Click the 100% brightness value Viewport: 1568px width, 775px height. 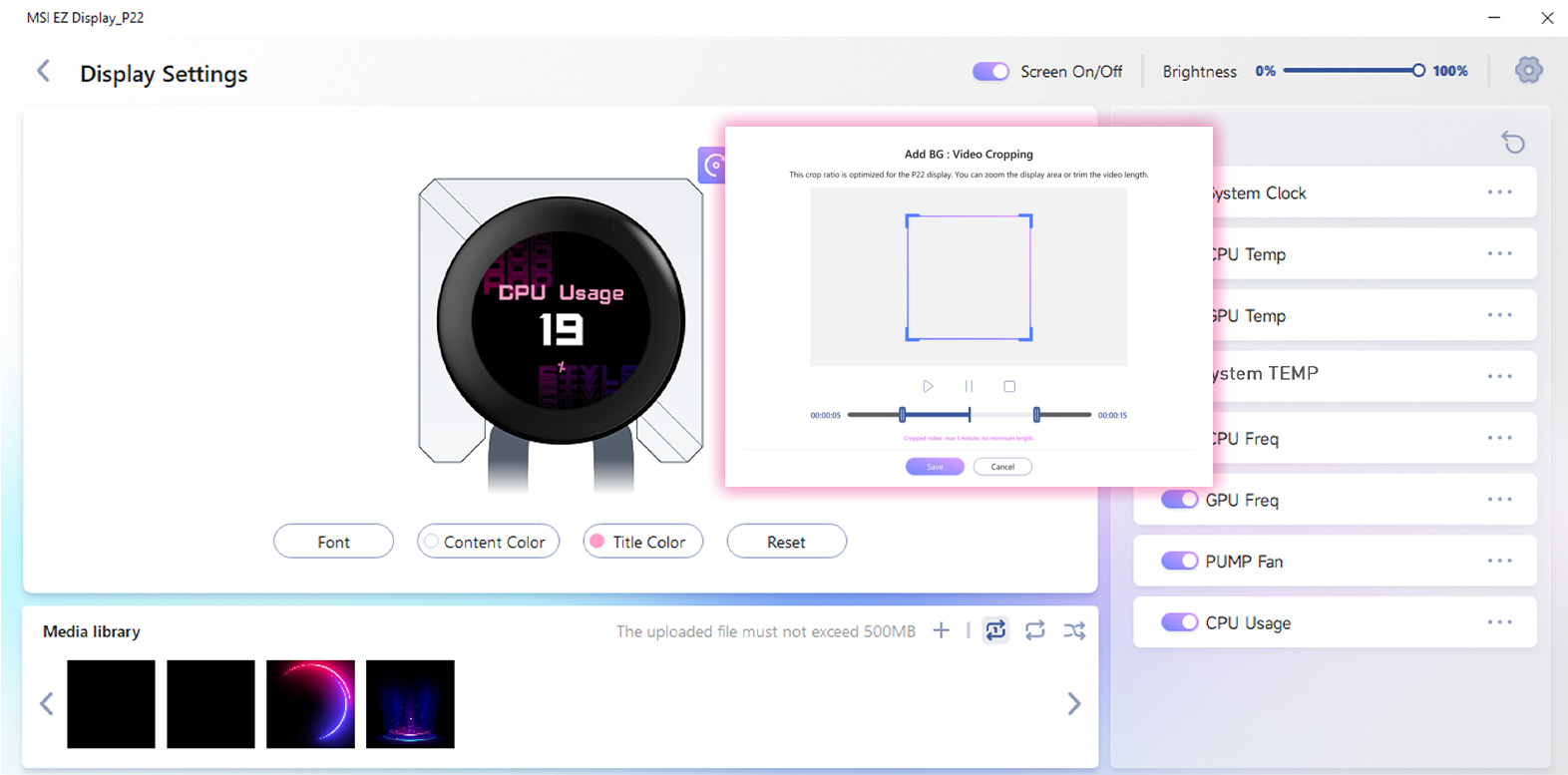tap(1450, 71)
